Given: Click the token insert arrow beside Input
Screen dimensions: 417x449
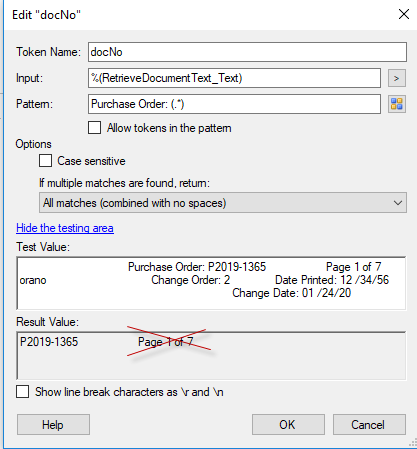Looking at the screenshot, I should pos(397,78).
